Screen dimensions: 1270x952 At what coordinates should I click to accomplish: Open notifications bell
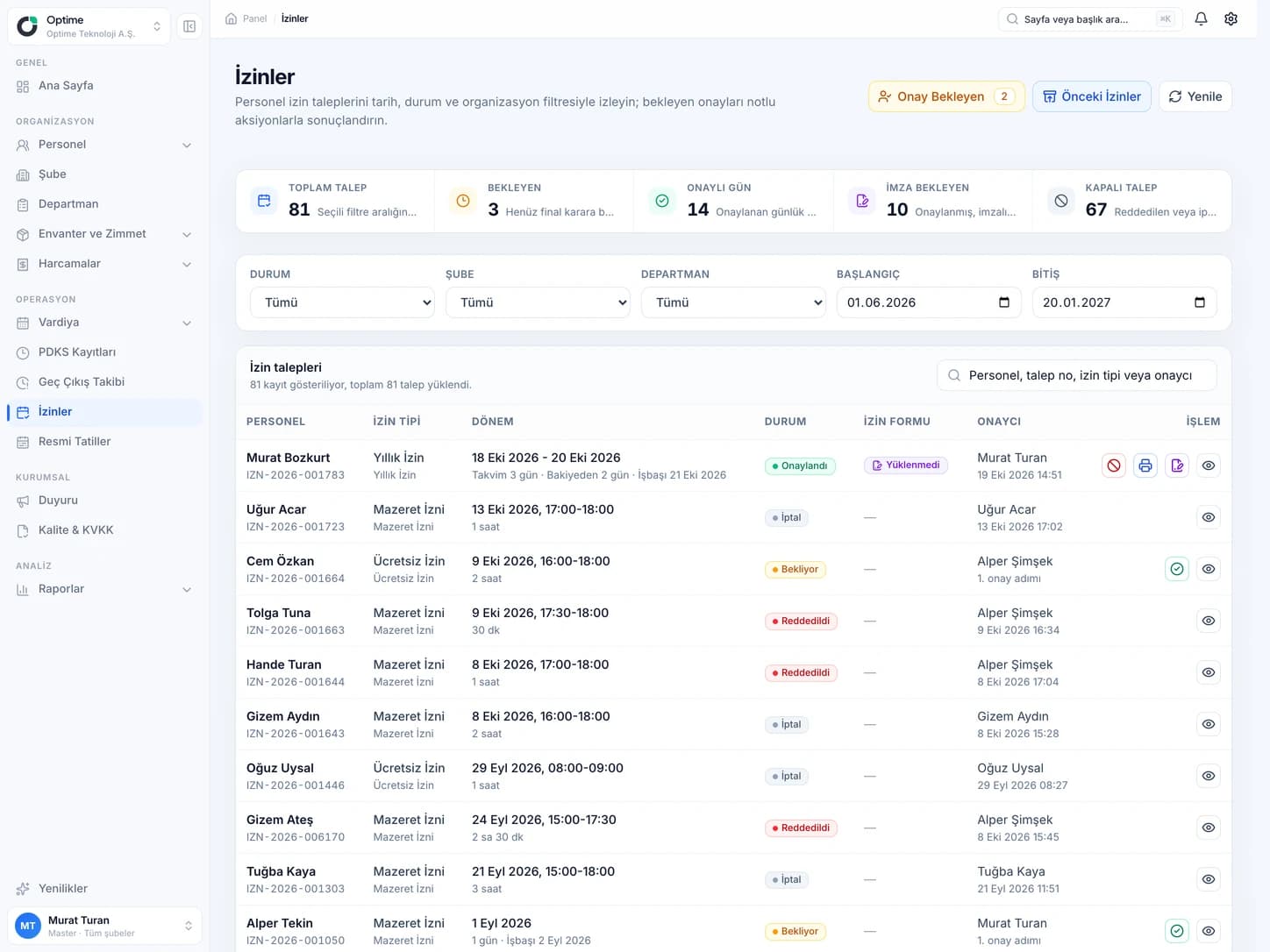pyautogui.click(x=1201, y=18)
